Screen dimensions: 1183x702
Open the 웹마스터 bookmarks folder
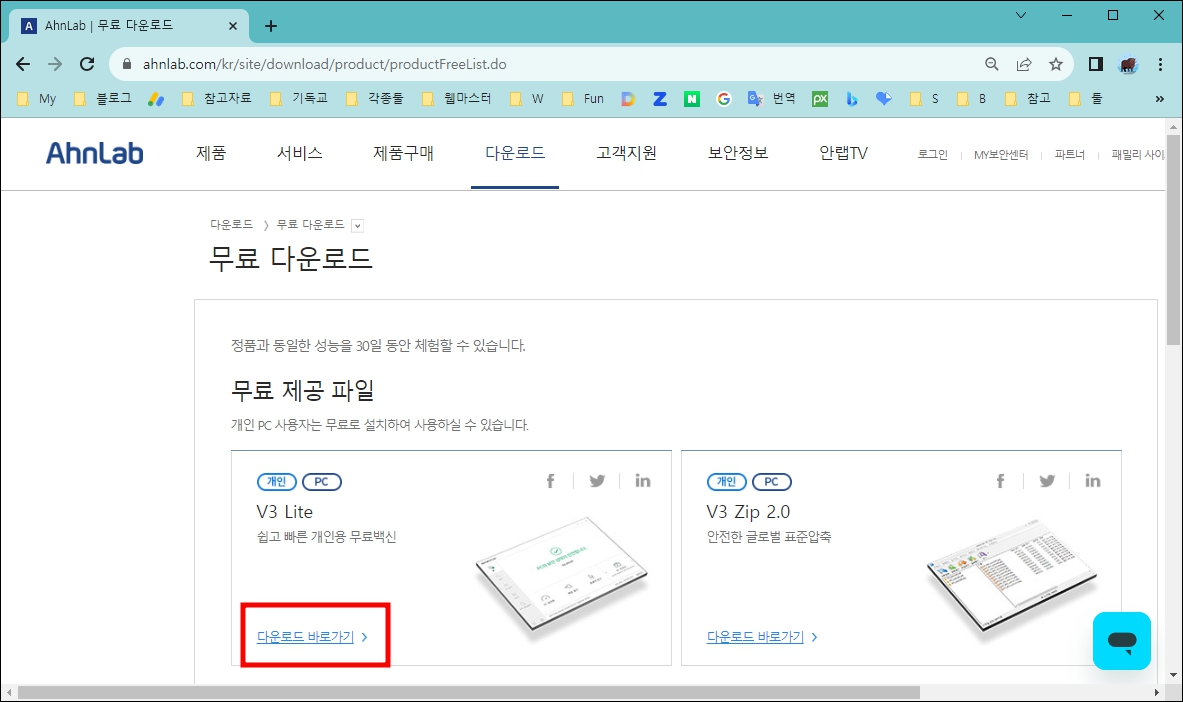coord(456,99)
